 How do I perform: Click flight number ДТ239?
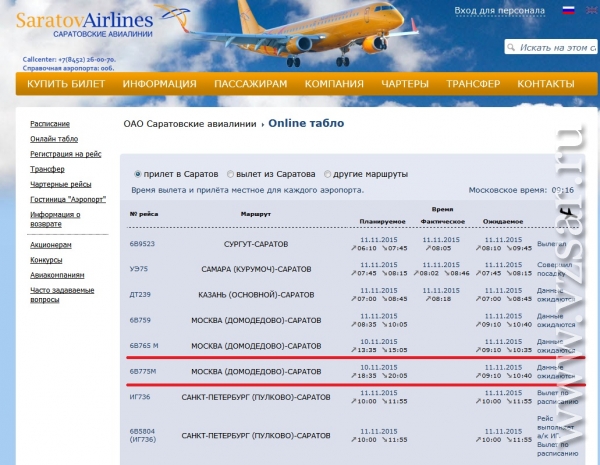pyautogui.click(x=140, y=295)
